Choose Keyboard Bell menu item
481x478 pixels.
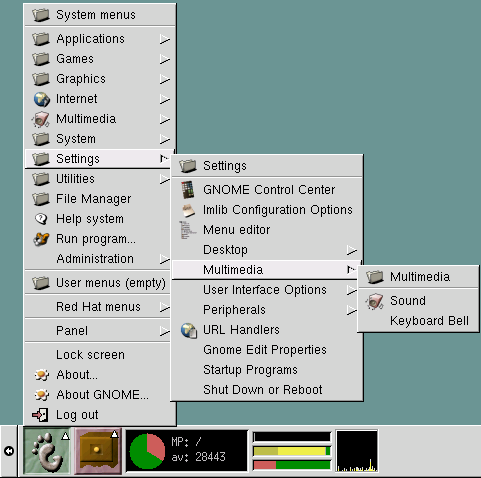(418, 321)
